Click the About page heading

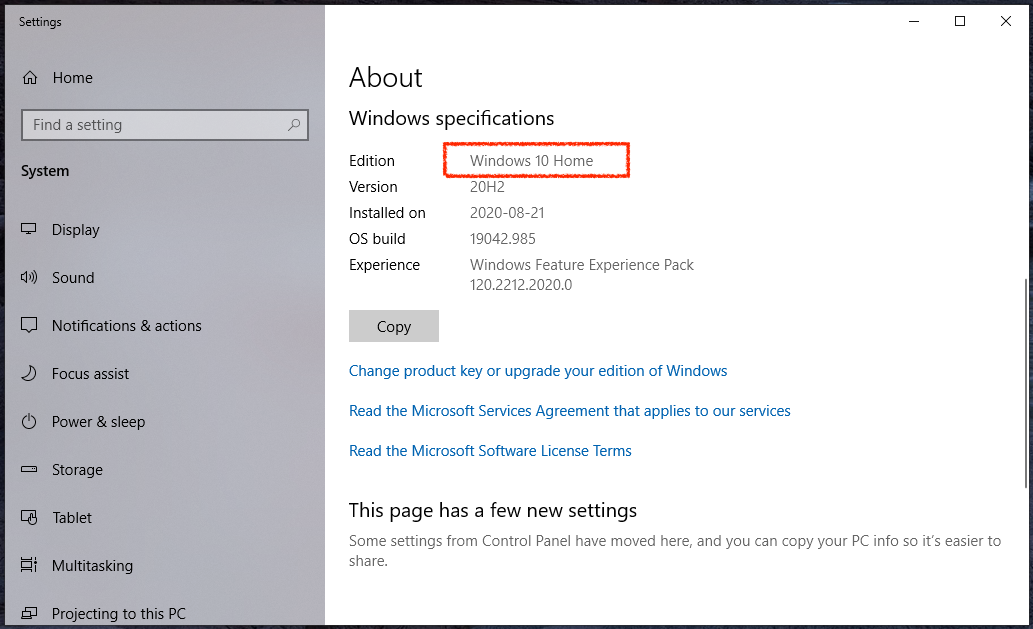[385, 78]
